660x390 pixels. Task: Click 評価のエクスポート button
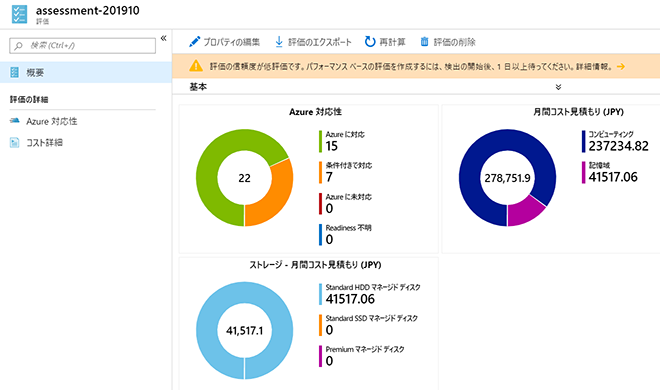(313, 42)
